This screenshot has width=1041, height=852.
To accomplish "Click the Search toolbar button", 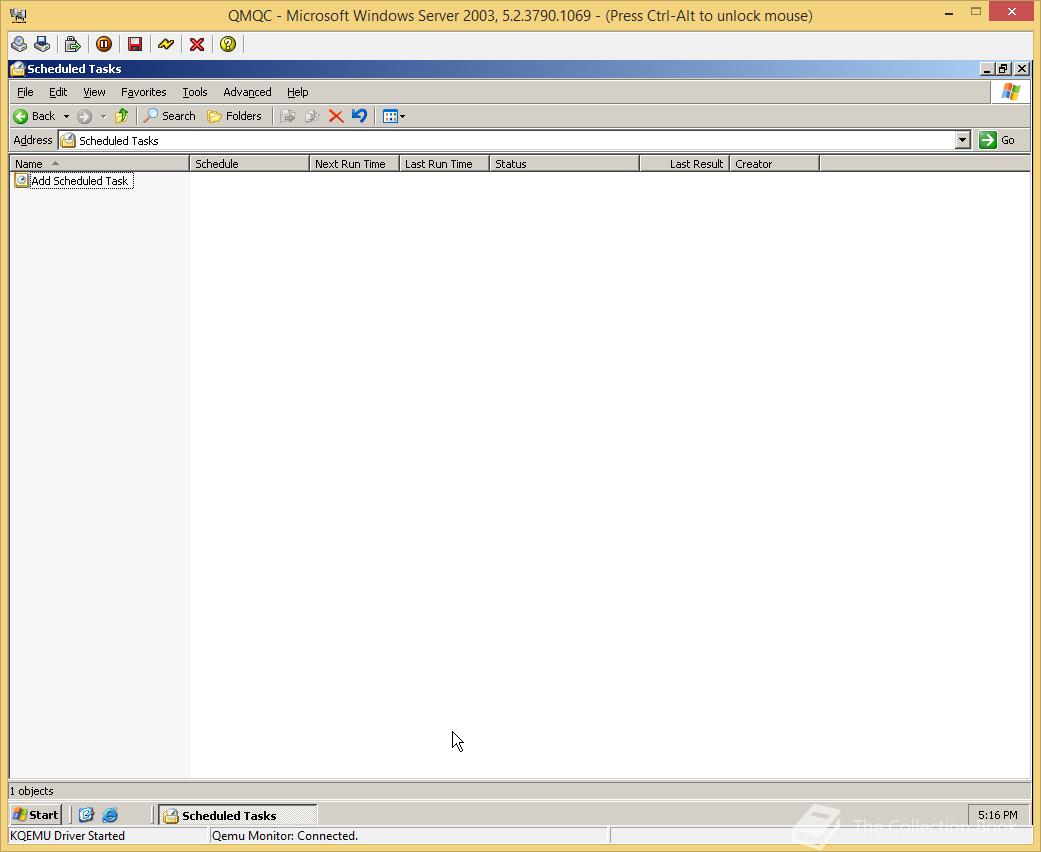I will tap(170, 116).
